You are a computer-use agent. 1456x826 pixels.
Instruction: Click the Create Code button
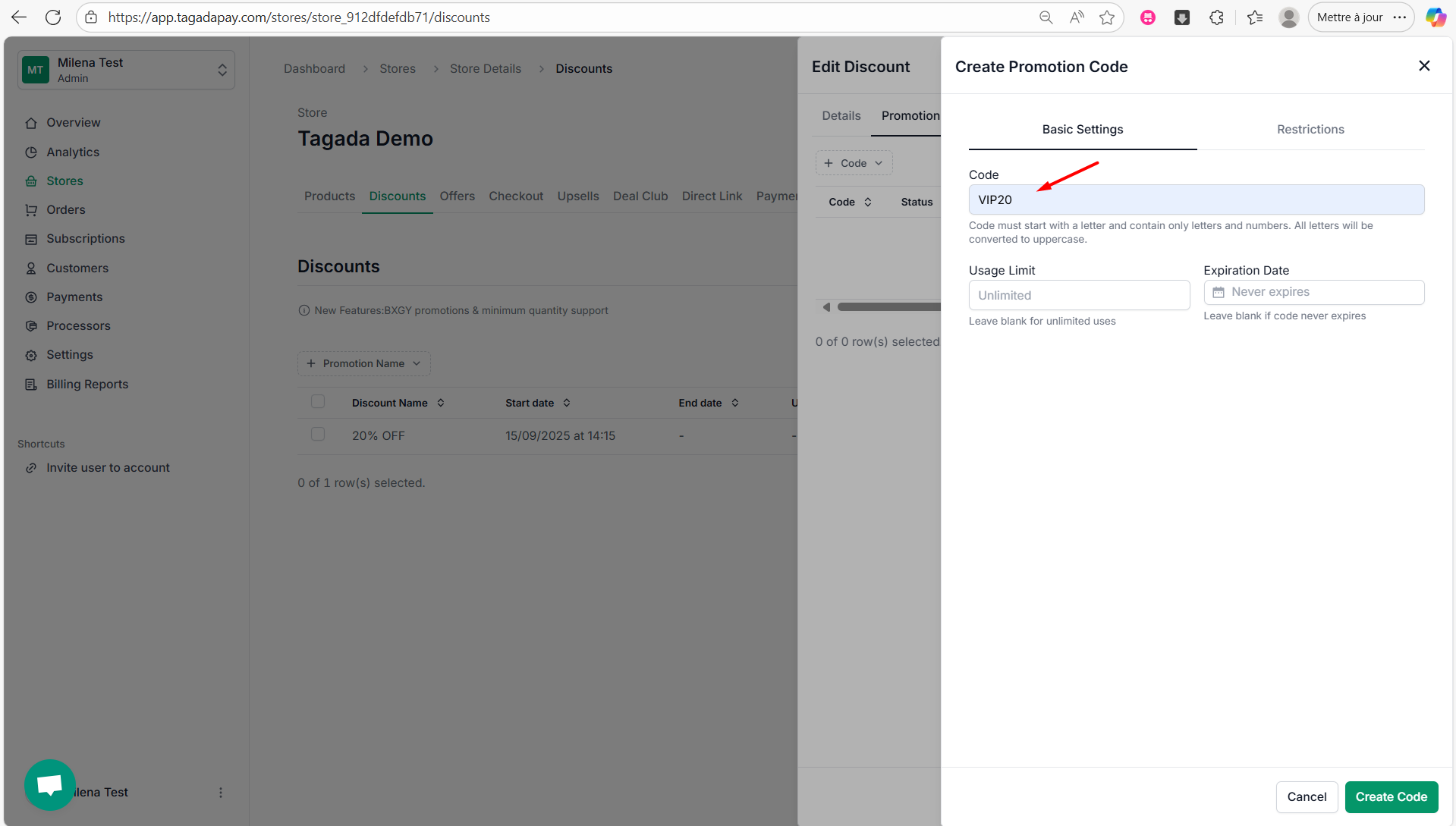click(1391, 797)
